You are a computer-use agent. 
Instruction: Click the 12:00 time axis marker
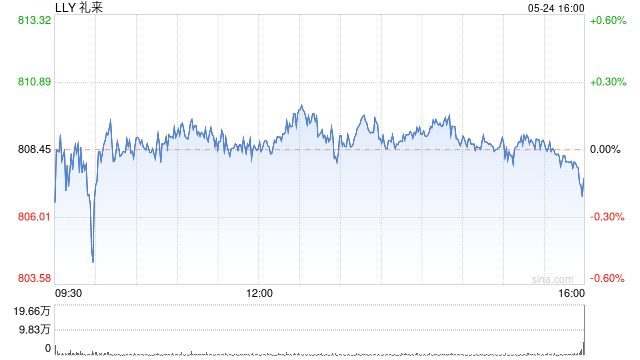click(x=260, y=293)
